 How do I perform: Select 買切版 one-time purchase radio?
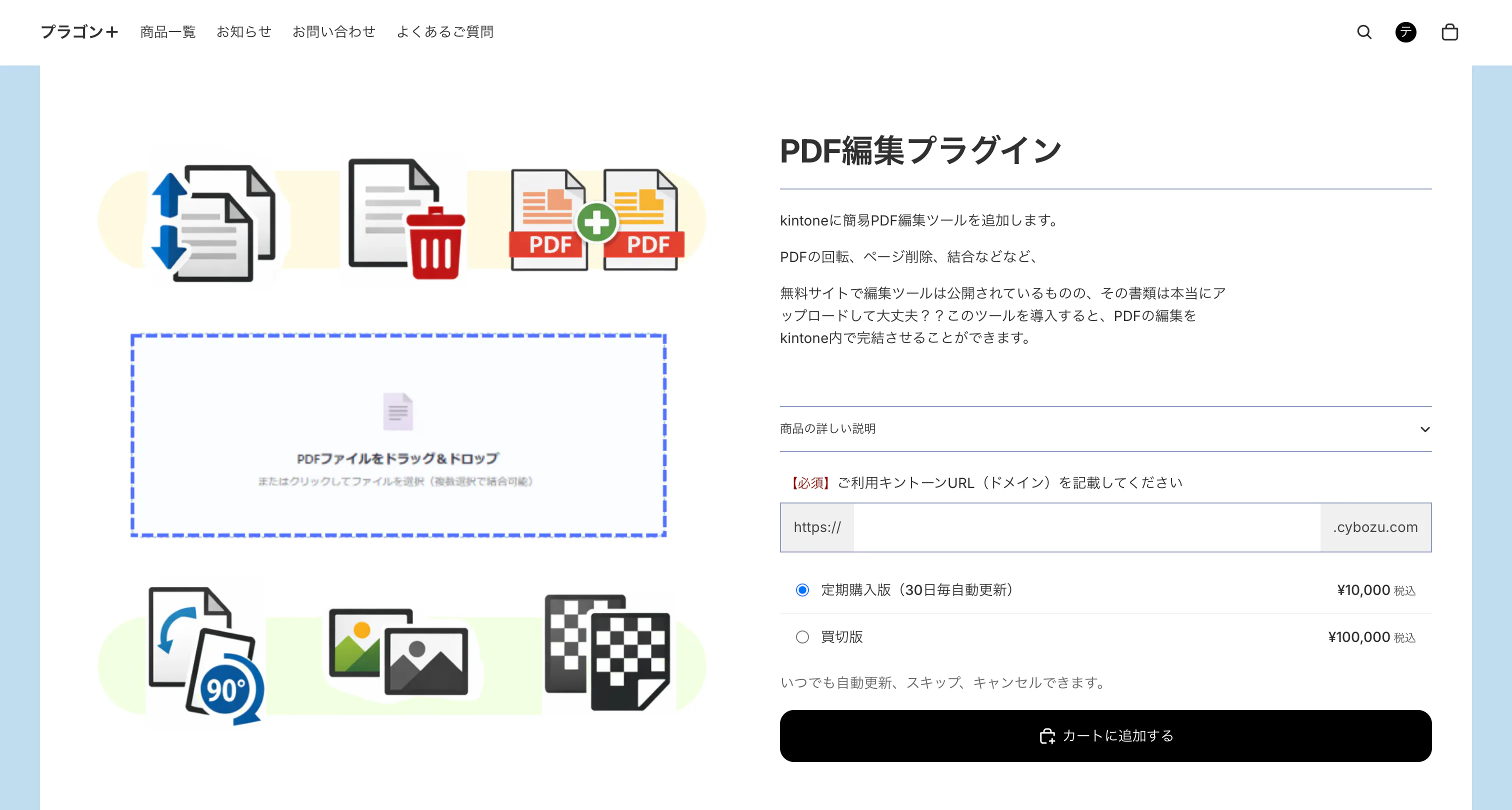(802, 637)
